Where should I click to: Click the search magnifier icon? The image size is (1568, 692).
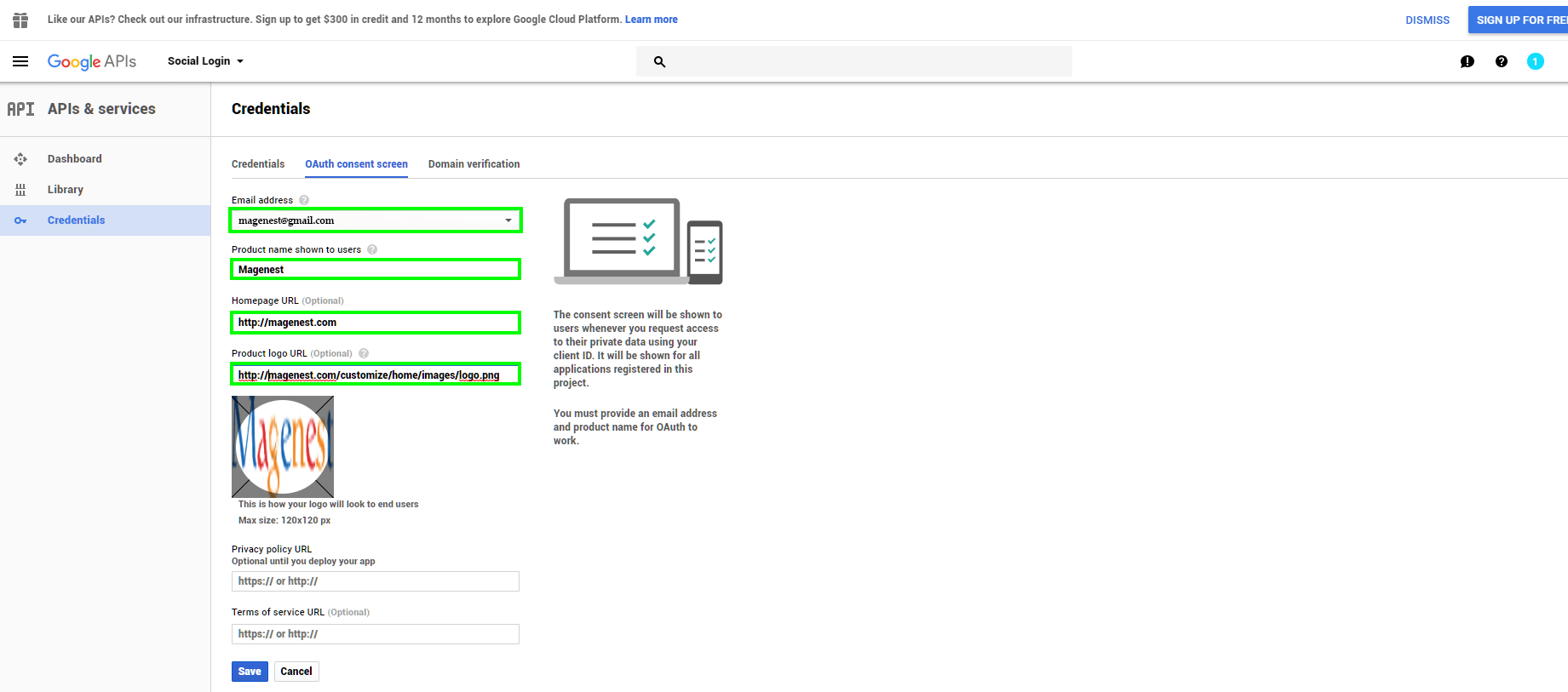click(x=659, y=61)
